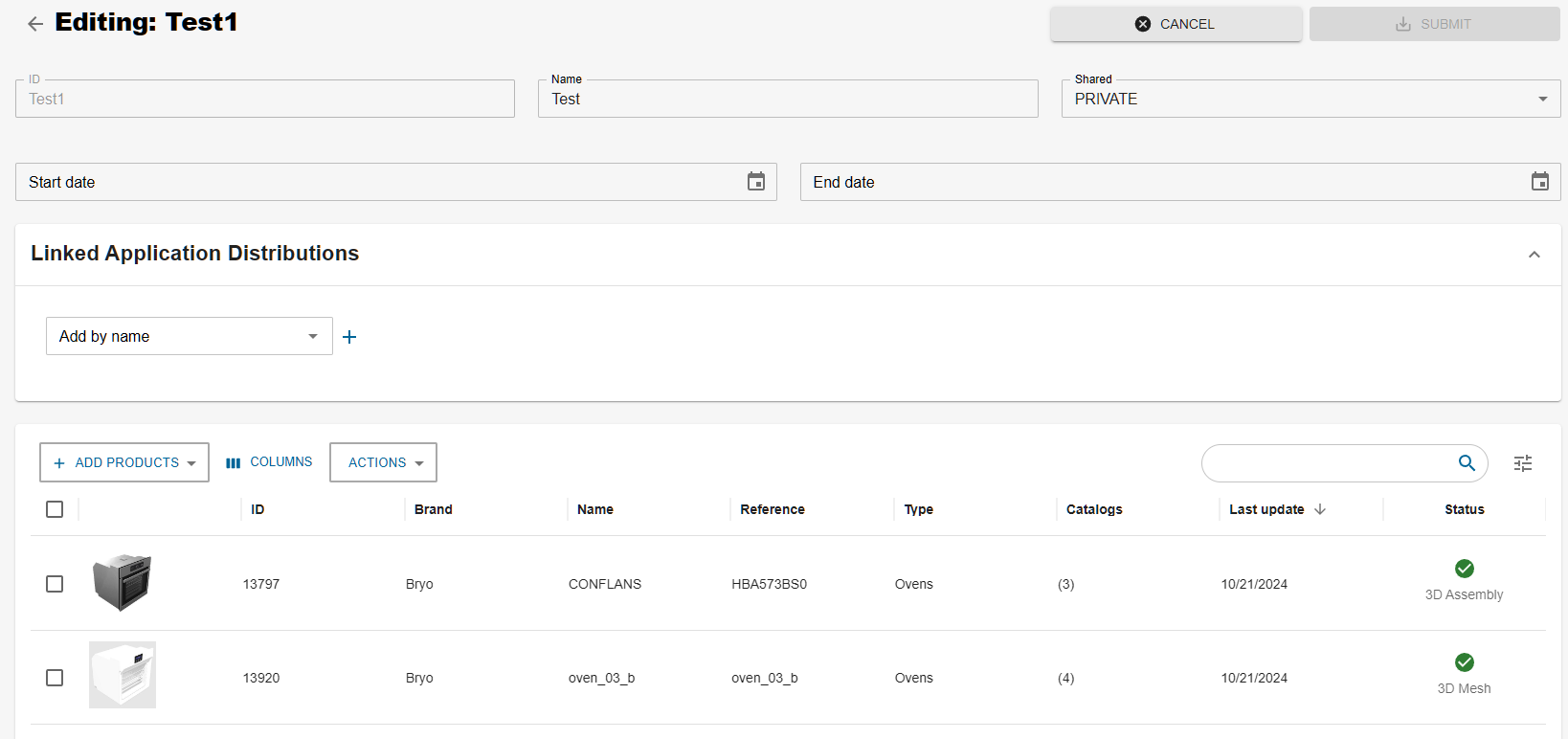Image resolution: width=1568 pixels, height=739 pixels.
Task: Click the CONFLANS oven thumbnail
Action: pos(122,582)
